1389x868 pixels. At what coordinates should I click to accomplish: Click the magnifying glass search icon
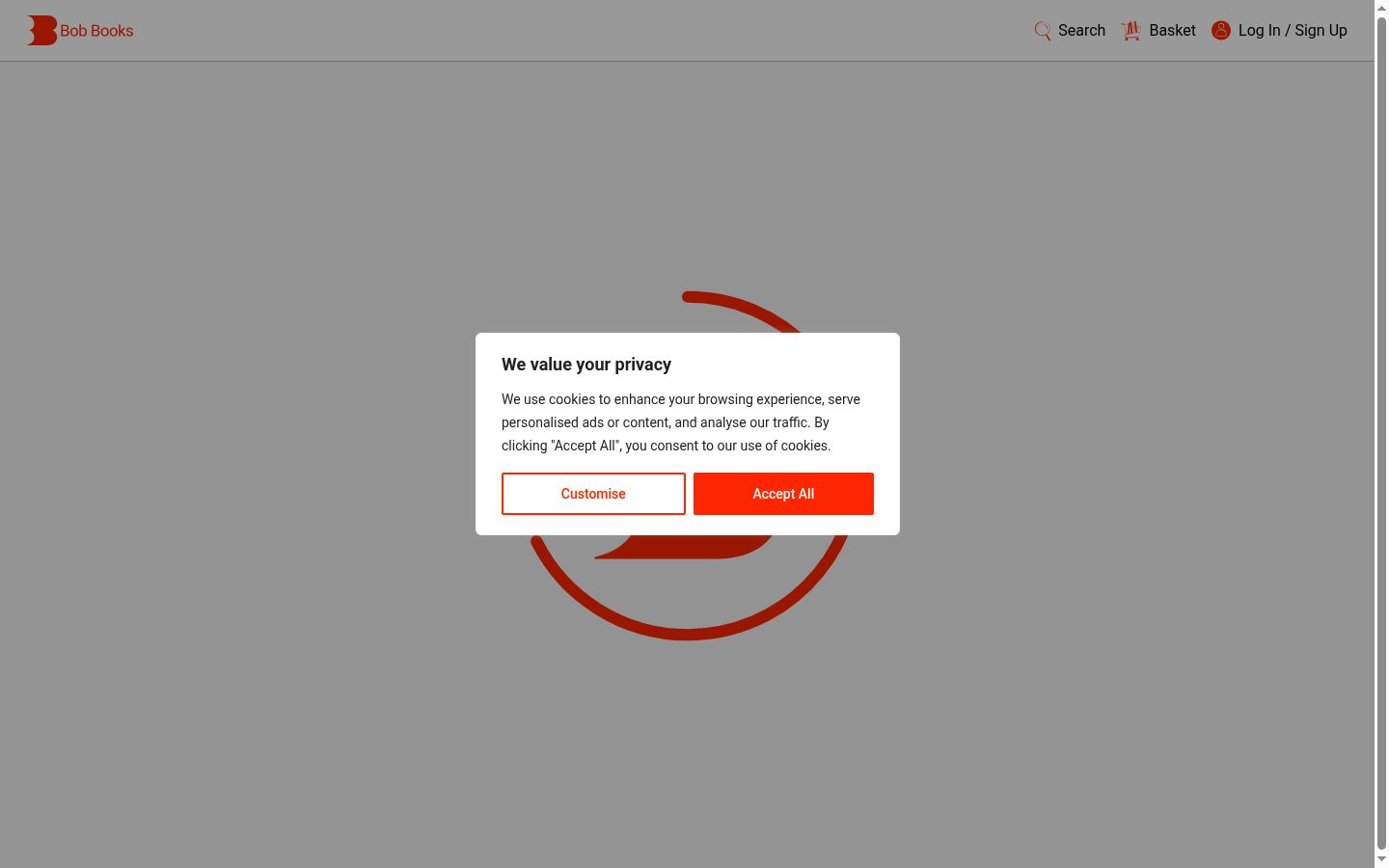click(x=1043, y=31)
